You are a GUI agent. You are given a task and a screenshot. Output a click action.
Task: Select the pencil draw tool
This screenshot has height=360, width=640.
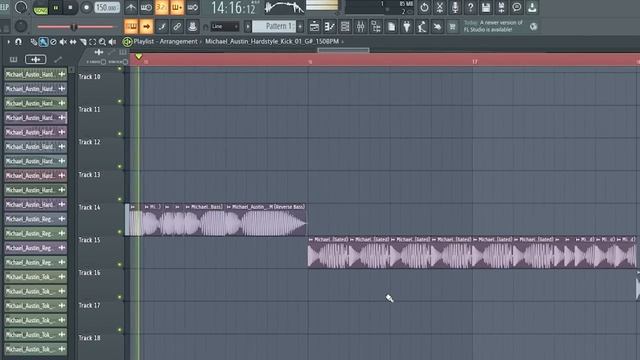click(x=33, y=42)
